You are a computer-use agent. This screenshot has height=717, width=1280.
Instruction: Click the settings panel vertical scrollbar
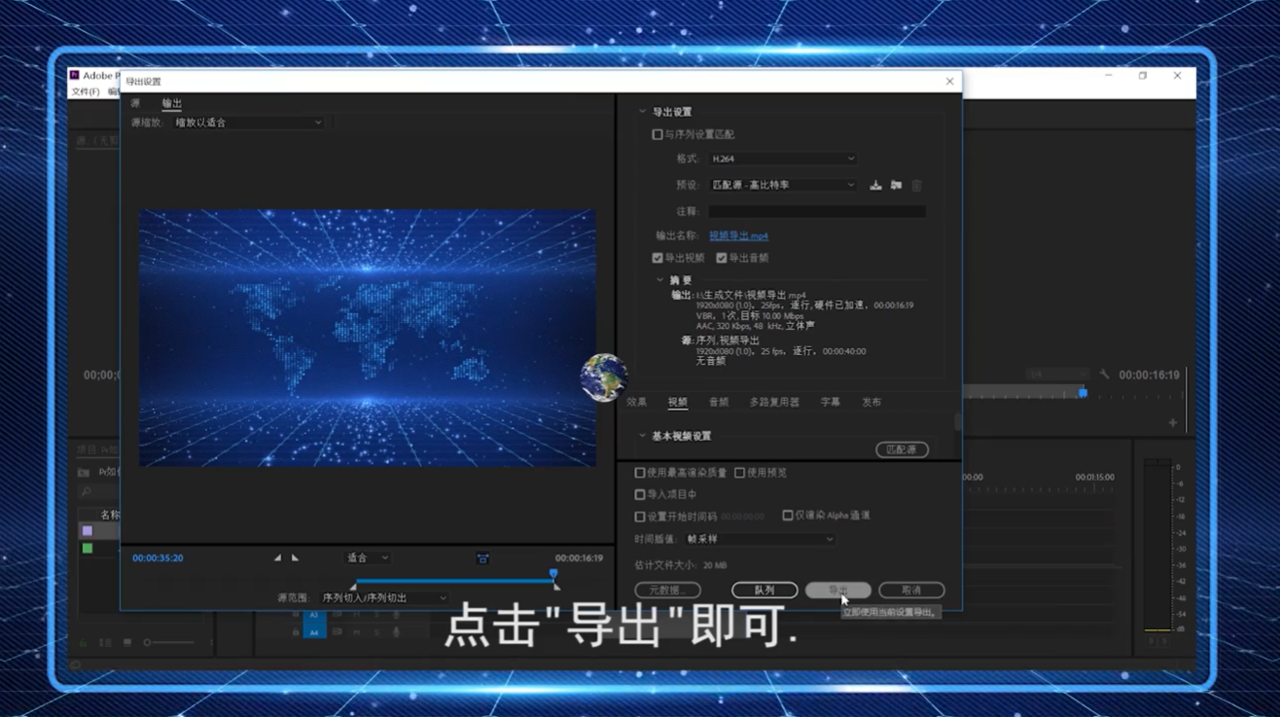point(958,423)
